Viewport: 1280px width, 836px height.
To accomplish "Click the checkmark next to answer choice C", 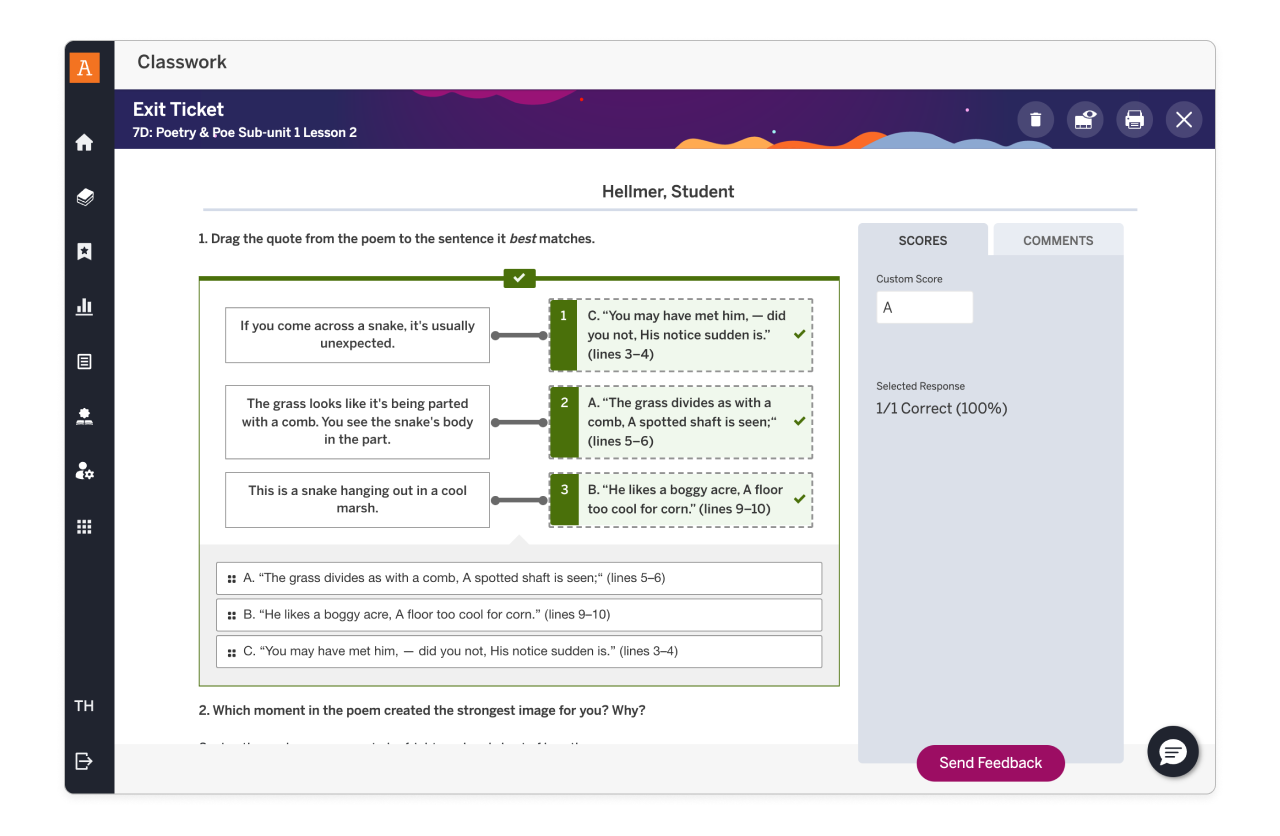I will point(797,334).
